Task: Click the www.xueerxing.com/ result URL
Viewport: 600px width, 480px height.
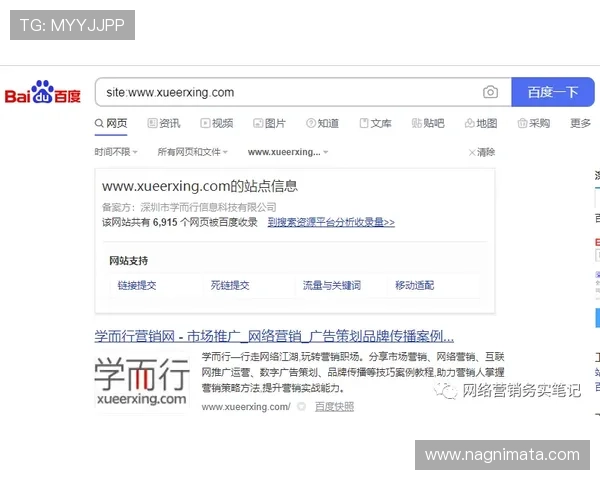Action: pos(246,407)
